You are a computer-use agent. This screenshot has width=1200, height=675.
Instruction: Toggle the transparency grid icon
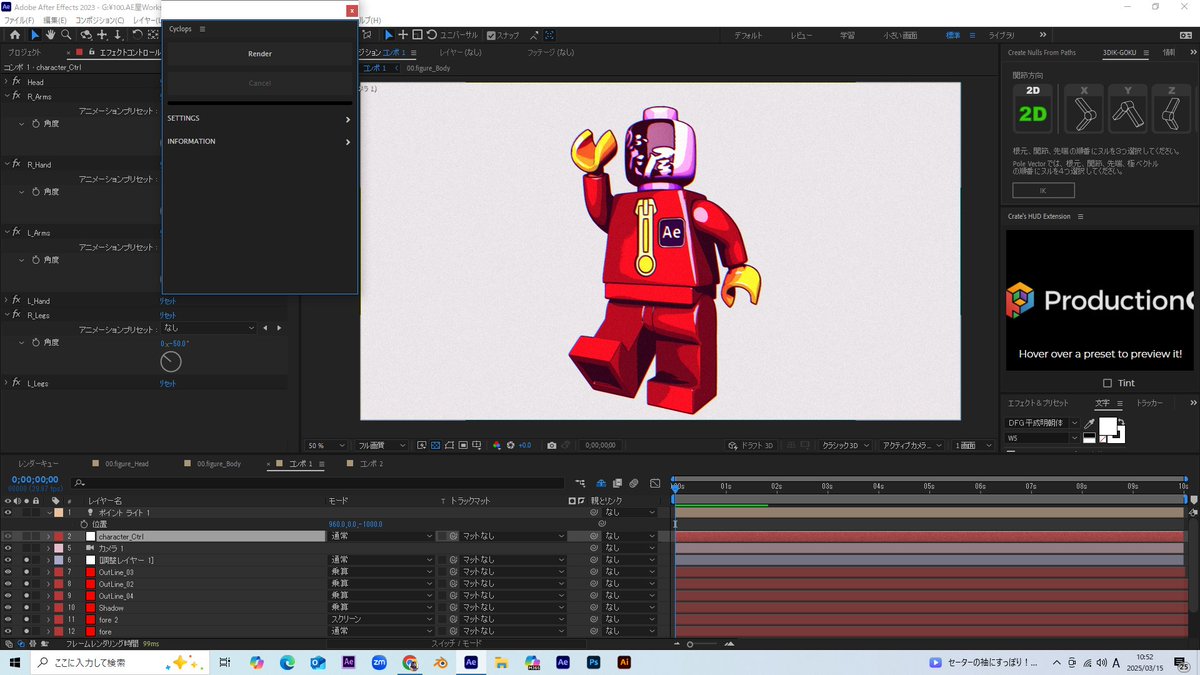pyautogui.click(x=435, y=445)
